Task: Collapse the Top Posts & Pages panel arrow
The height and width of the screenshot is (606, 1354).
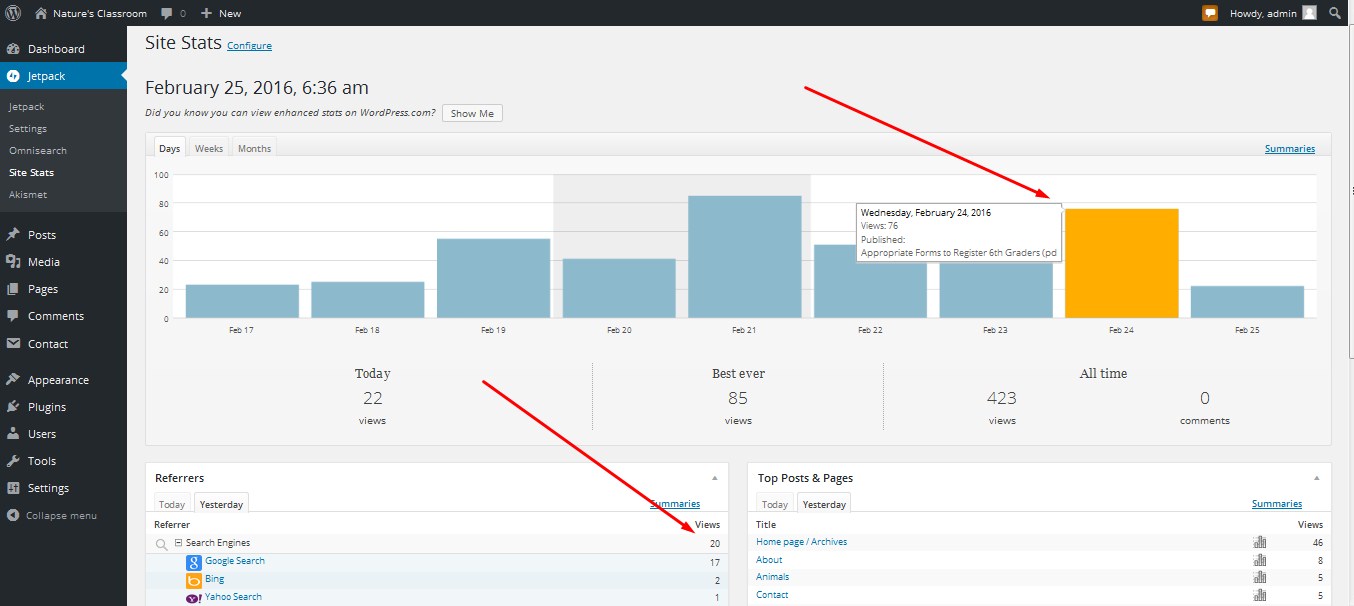Action: pos(1316,479)
